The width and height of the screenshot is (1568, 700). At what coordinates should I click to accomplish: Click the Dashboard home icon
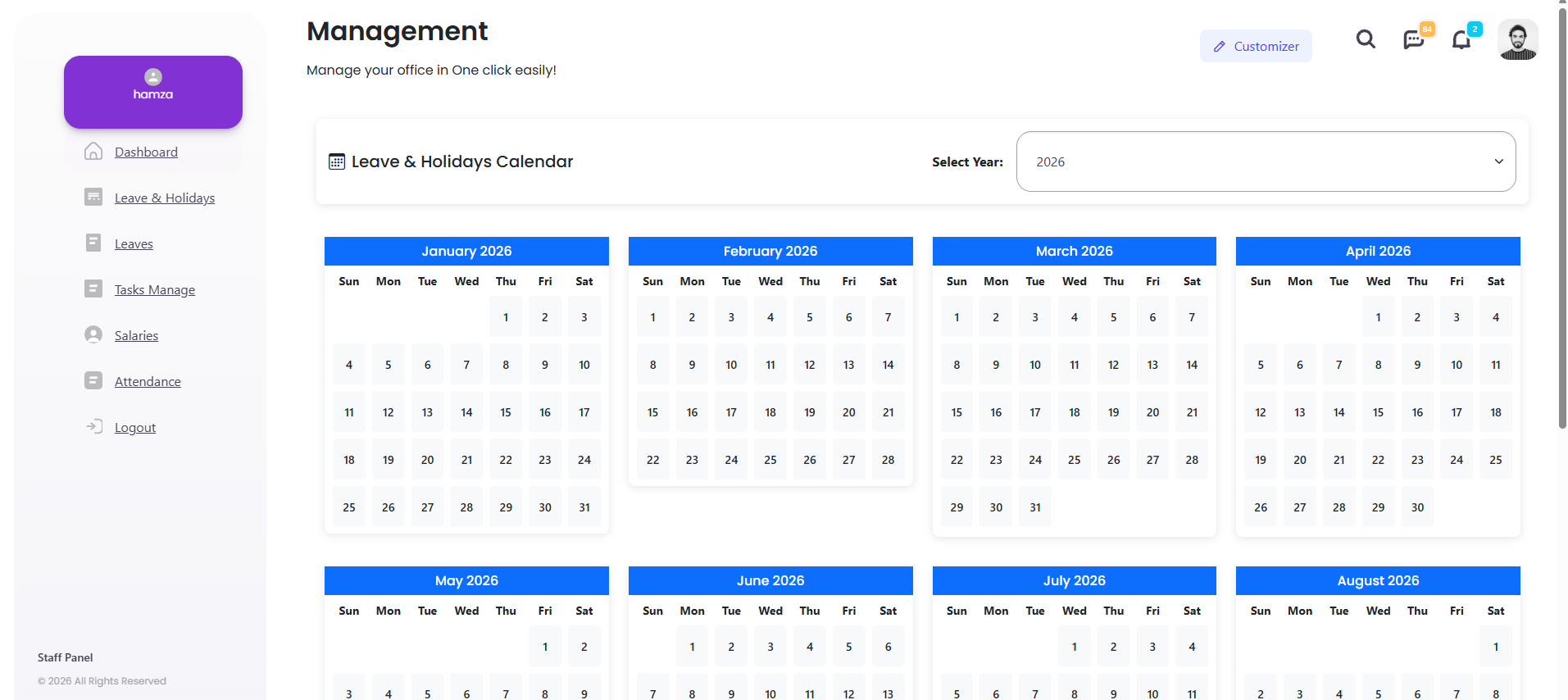point(93,152)
